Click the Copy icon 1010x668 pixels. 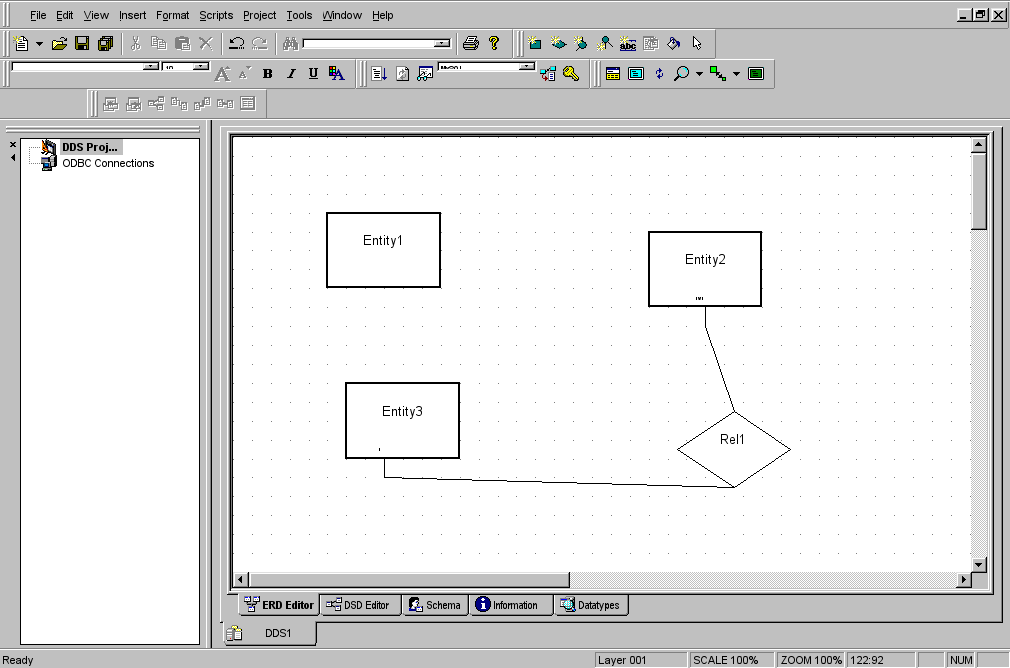(158, 43)
